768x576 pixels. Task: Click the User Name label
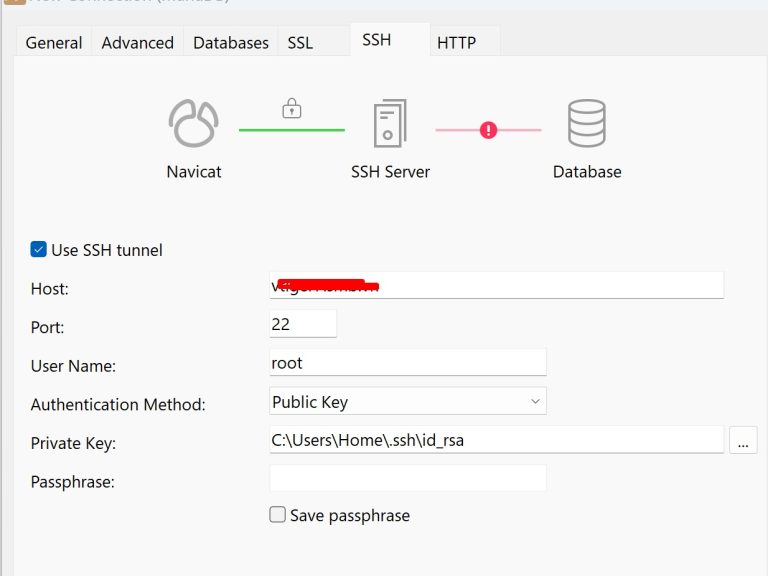[x=73, y=366]
